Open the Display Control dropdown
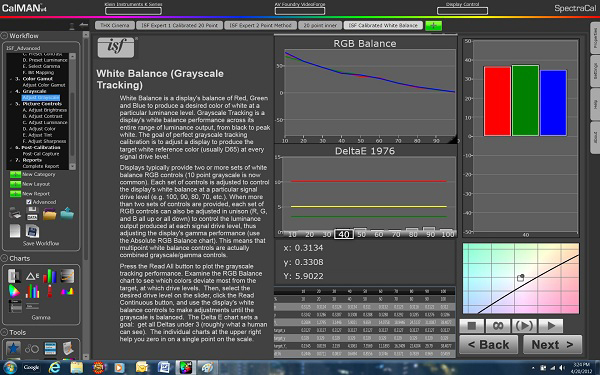Image resolution: width=600 pixels, height=375 pixels. tap(462, 11)
